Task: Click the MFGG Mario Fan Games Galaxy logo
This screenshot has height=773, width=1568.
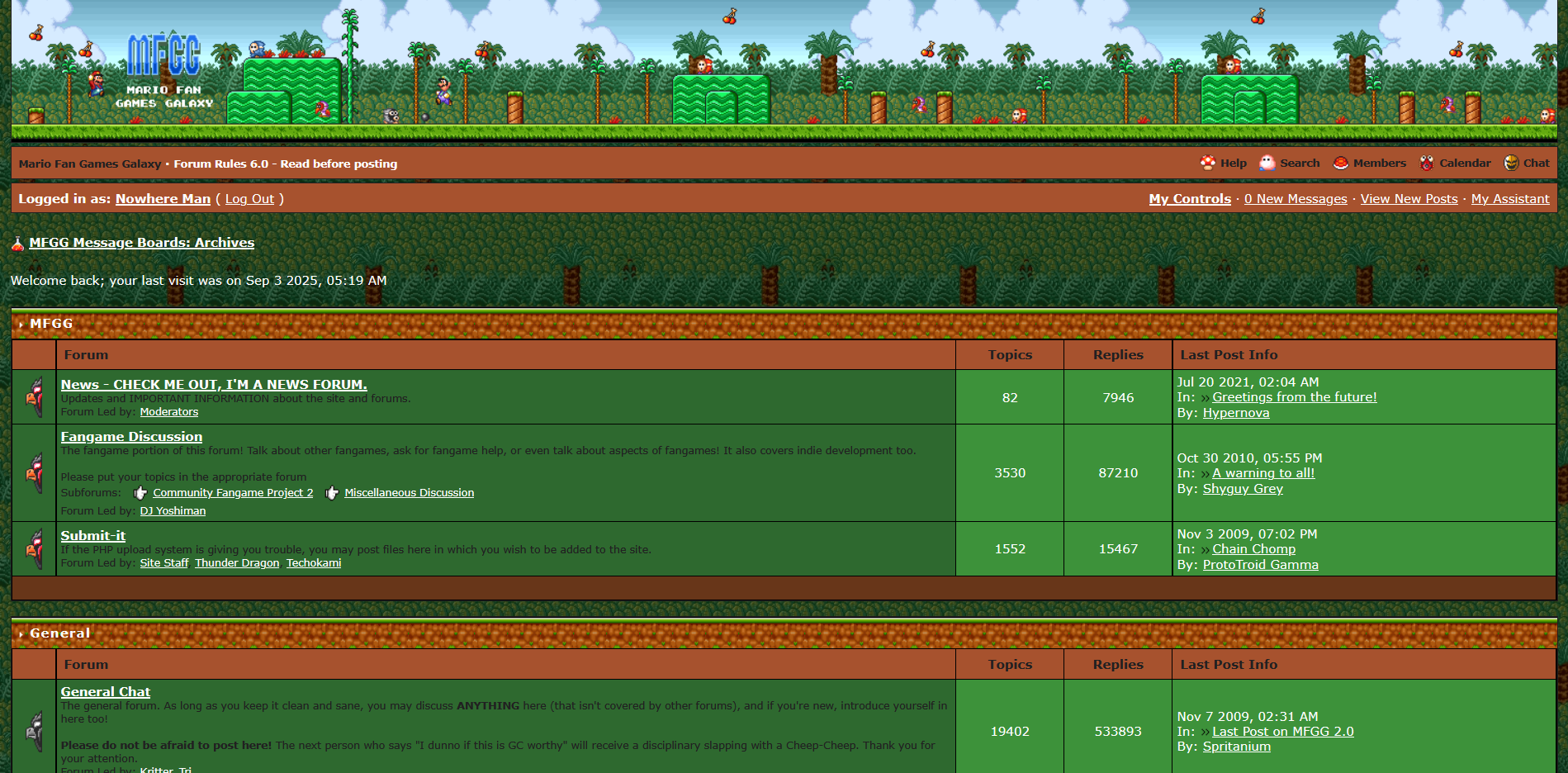Action: click(x=164, y=72)
